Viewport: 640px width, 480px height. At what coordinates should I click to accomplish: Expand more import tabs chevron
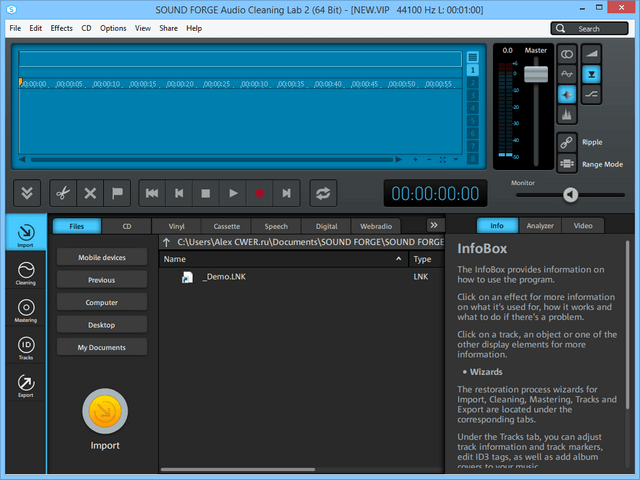click(x=433, y=226)
